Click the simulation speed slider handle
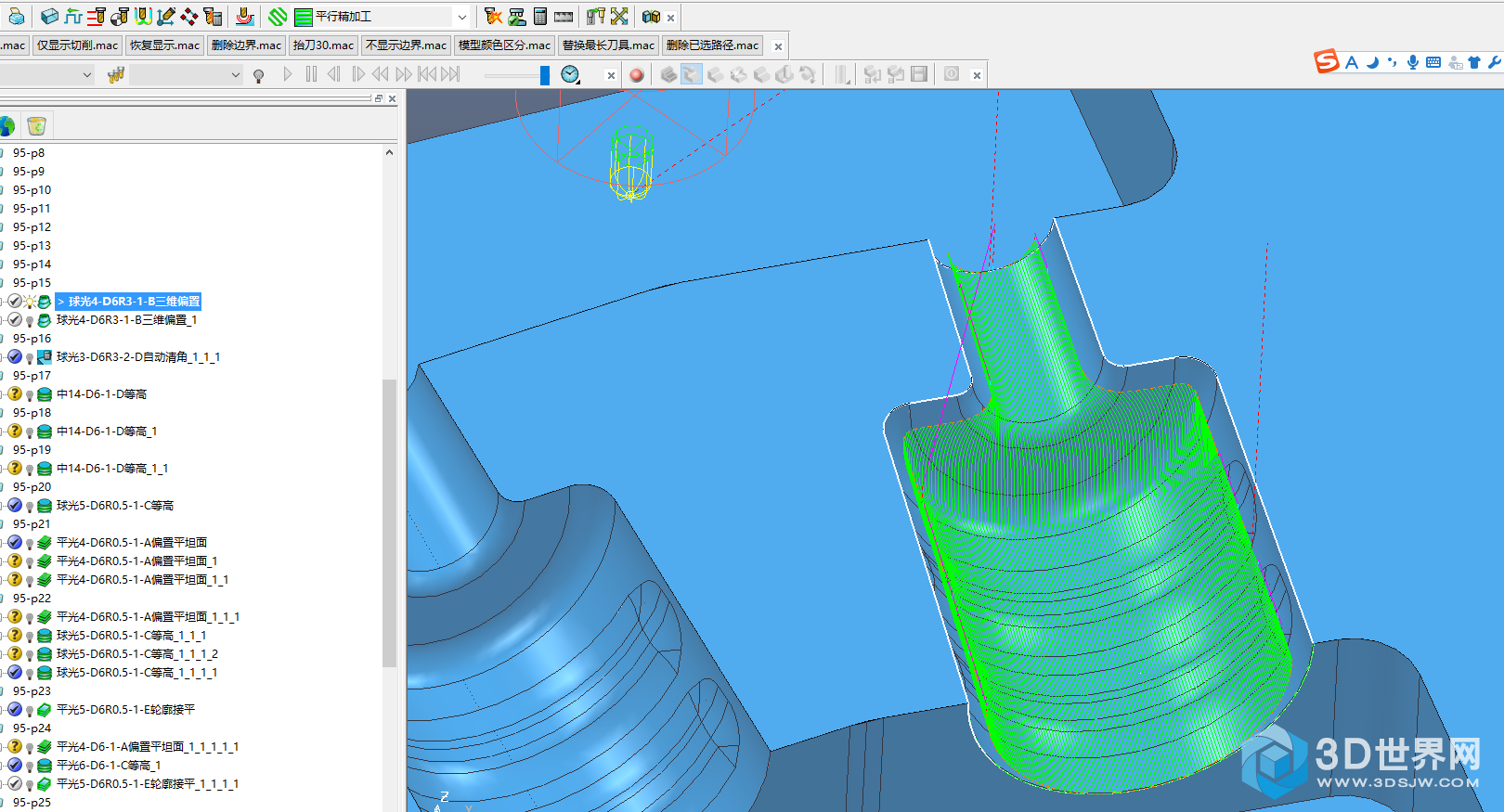 (x=545, y=75)
